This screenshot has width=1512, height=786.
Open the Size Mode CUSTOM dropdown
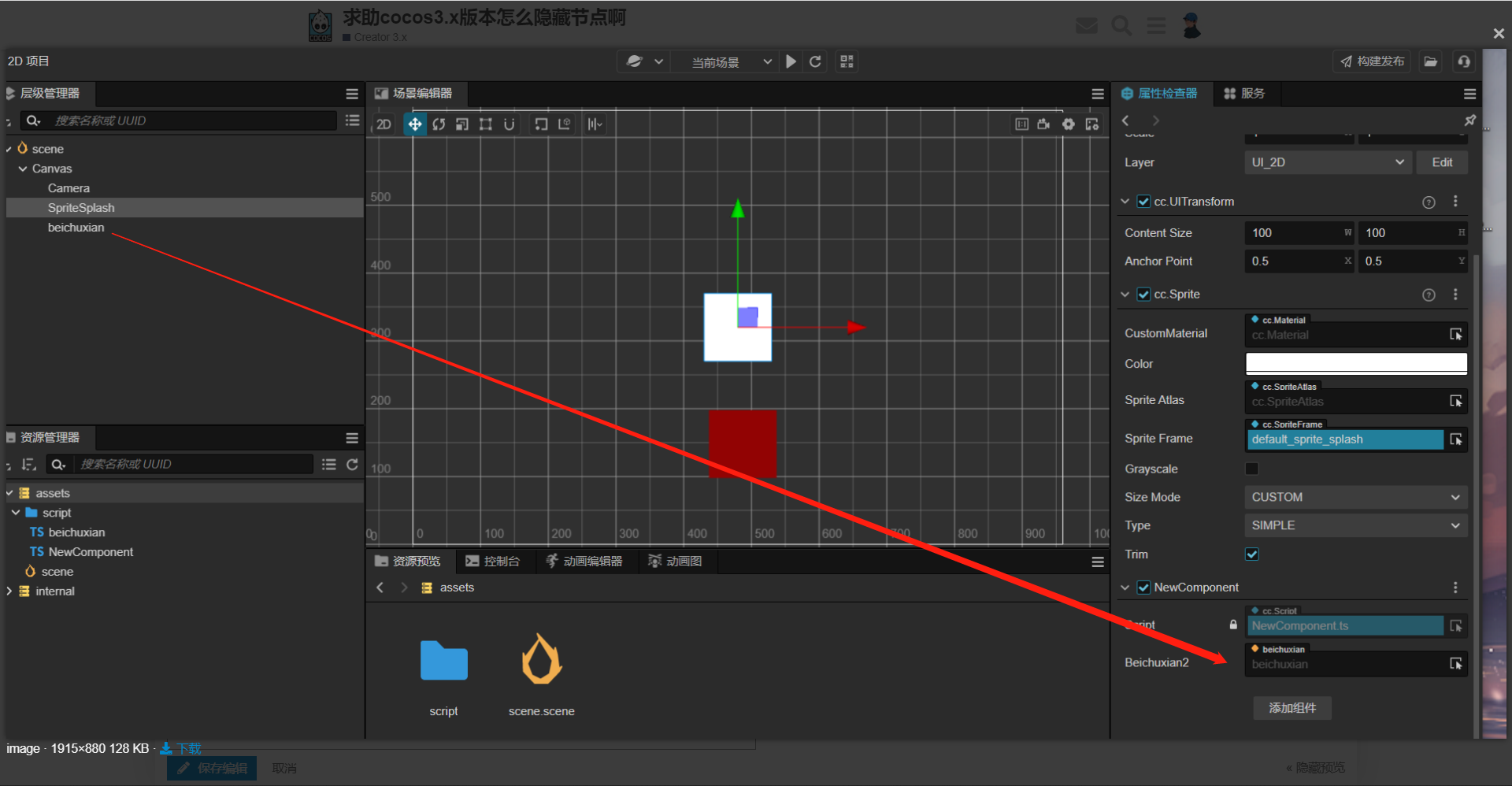coord(1356,497)
